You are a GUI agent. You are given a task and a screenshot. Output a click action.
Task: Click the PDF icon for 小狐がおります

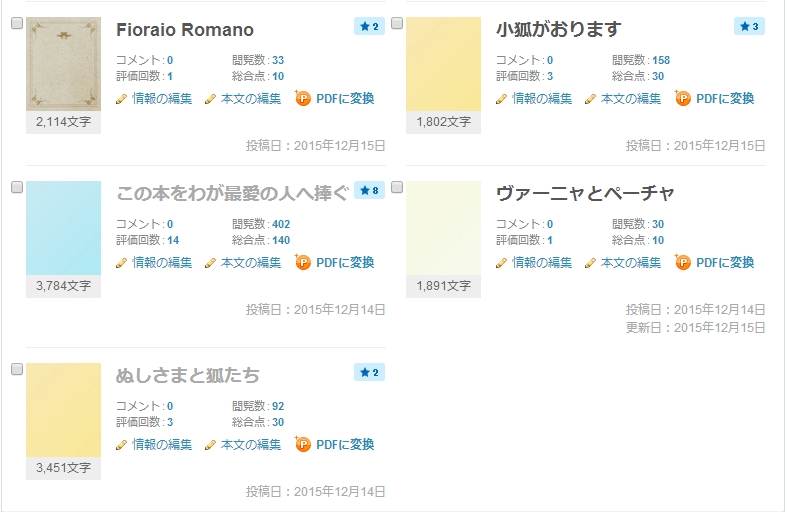683,98
